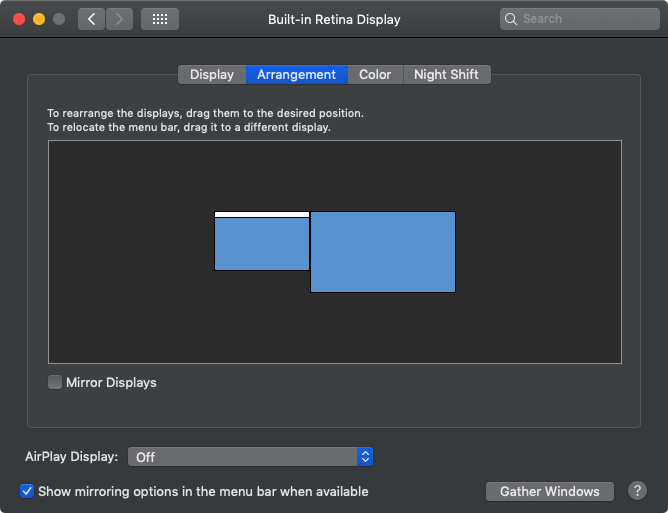Screen dimensions: 668x513
Task: Click the relocate menu bar instruction text
Action: [x=189, y=127]
